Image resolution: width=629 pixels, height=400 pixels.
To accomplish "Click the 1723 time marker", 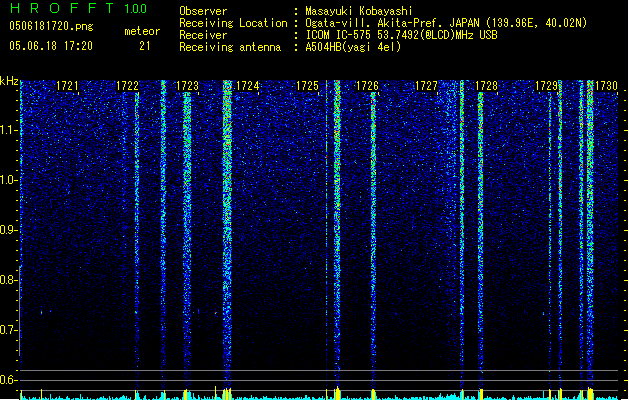I will click(x=187, y=86).
